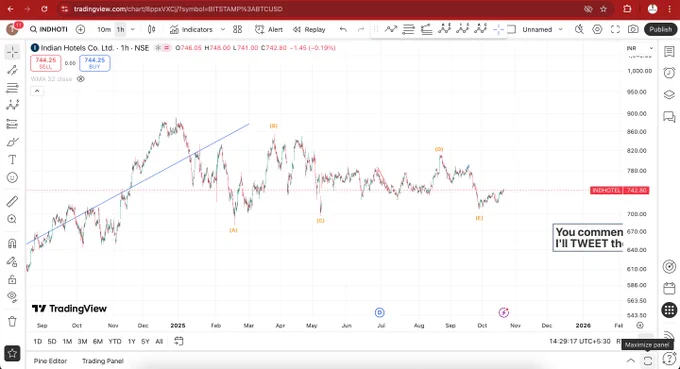Image resolution: width=680 pixels, height=369 pixels.
Task: Select the Text tool
Action: (12, 160)
